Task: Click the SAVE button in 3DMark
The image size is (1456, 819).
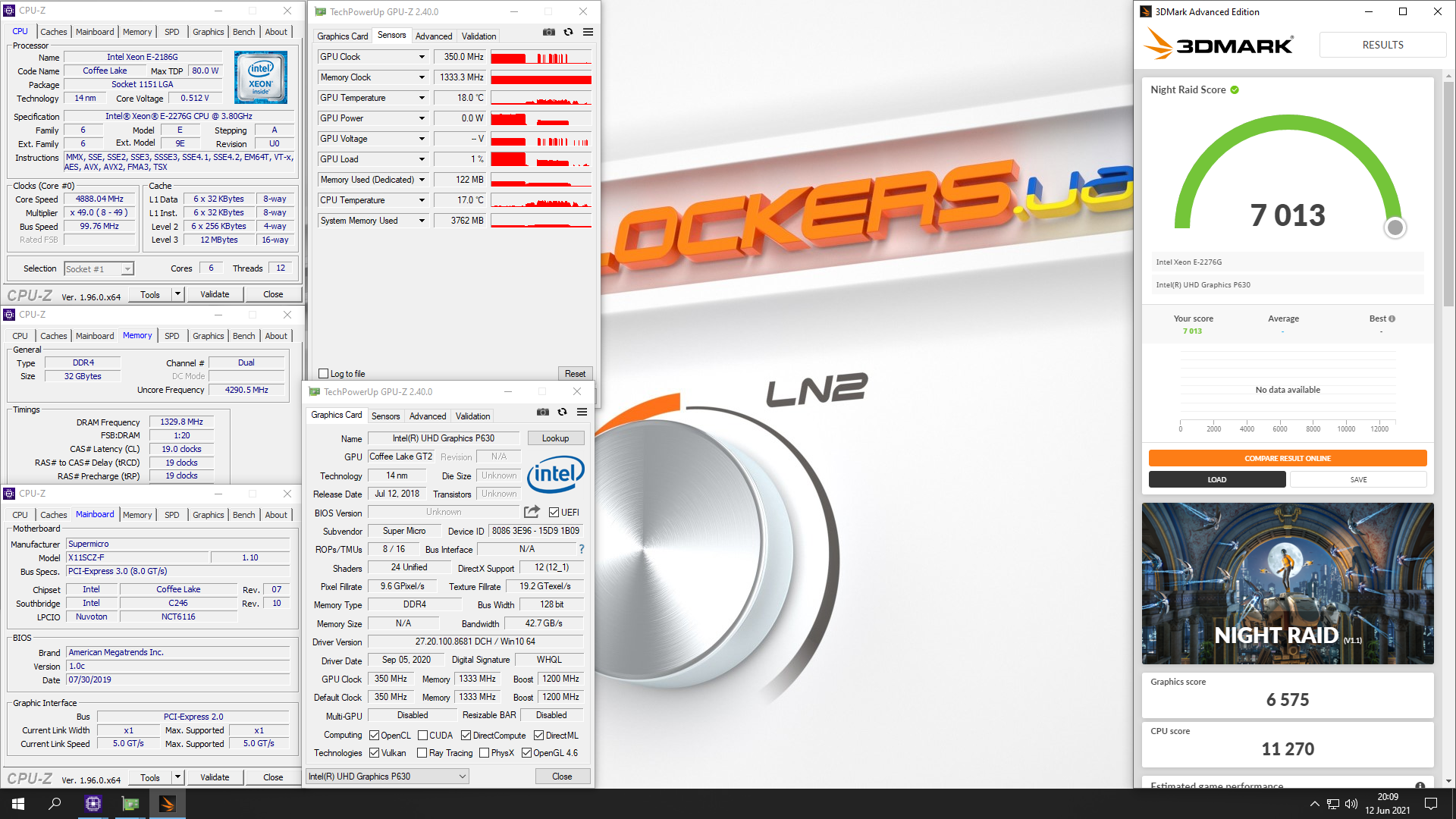Action: 1358,479
